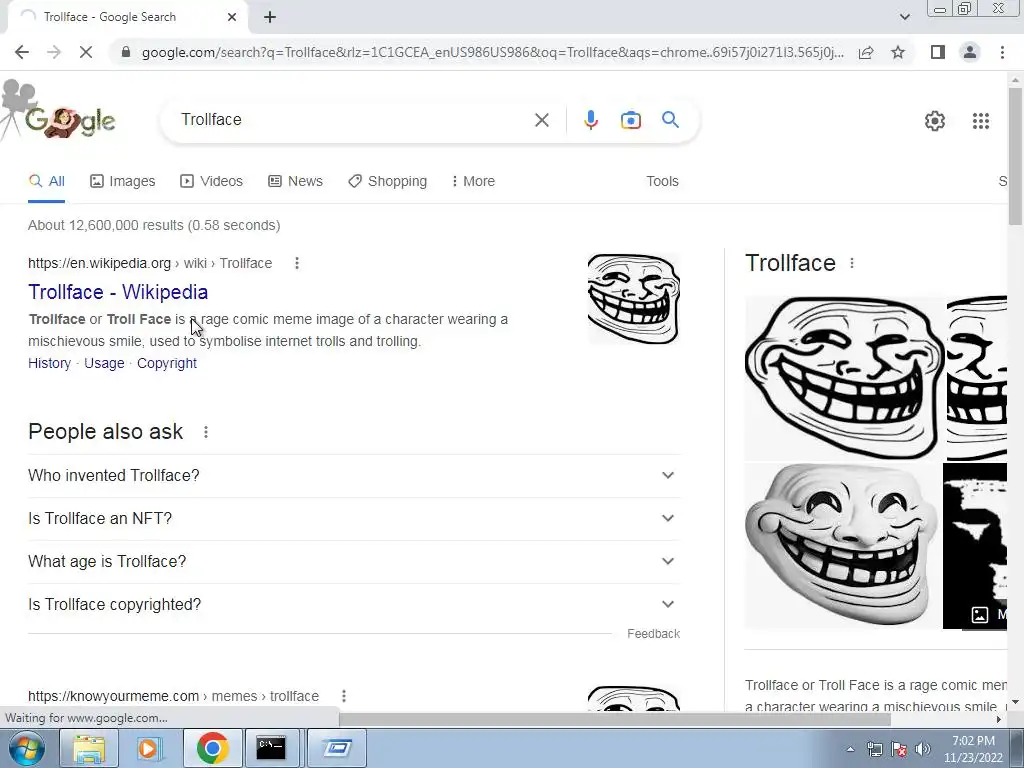Open Google apps grid

(x=980, y=121)
